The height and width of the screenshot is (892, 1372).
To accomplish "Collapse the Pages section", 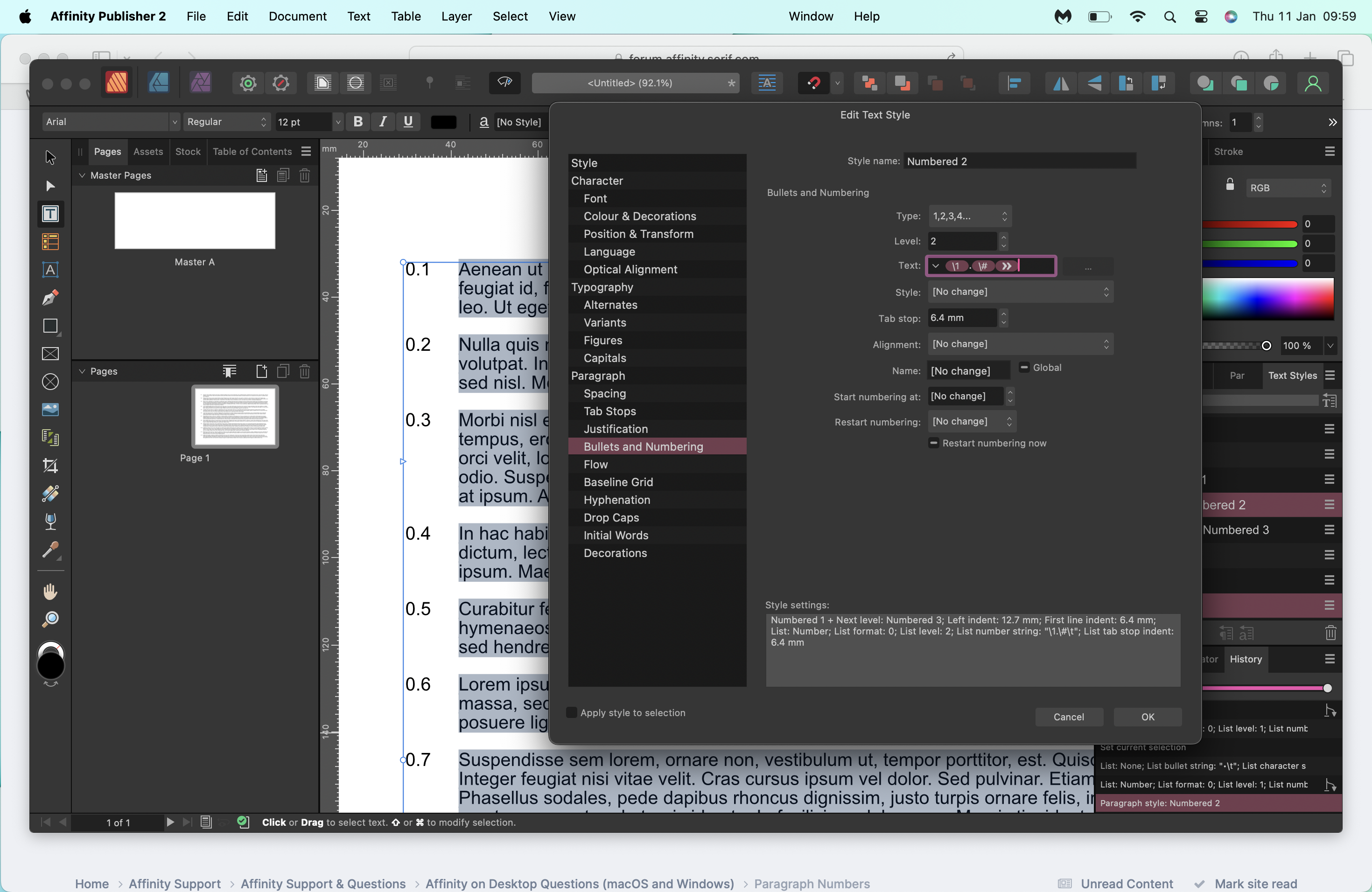I will [82, 371].
